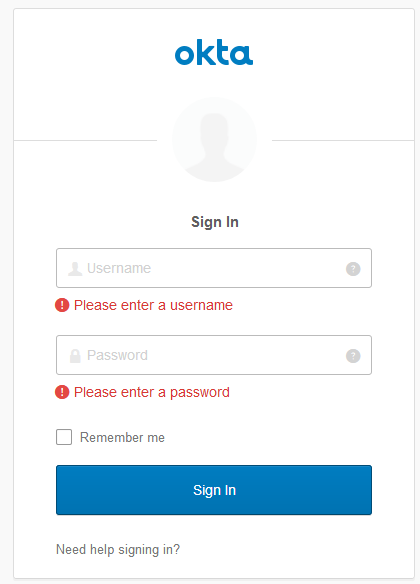Click the Username placeholder text
Screen dimensions: 420x584
tap(119, 268)
